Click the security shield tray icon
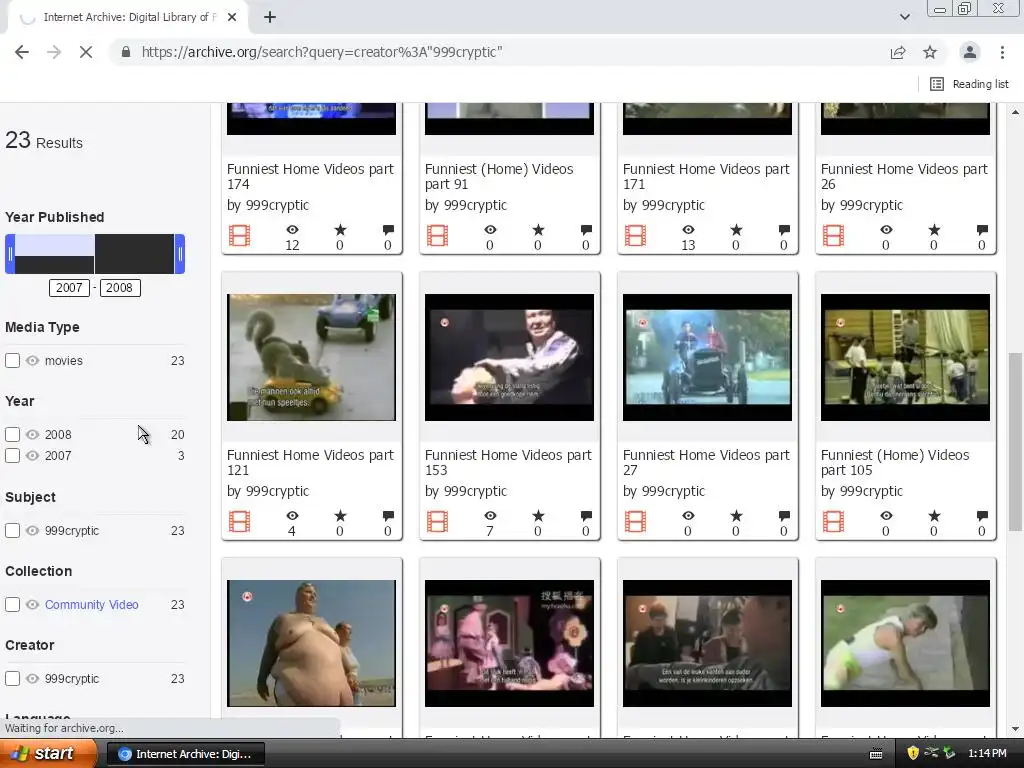Viewport: 1024px width, 768px height. click(913, 753)
